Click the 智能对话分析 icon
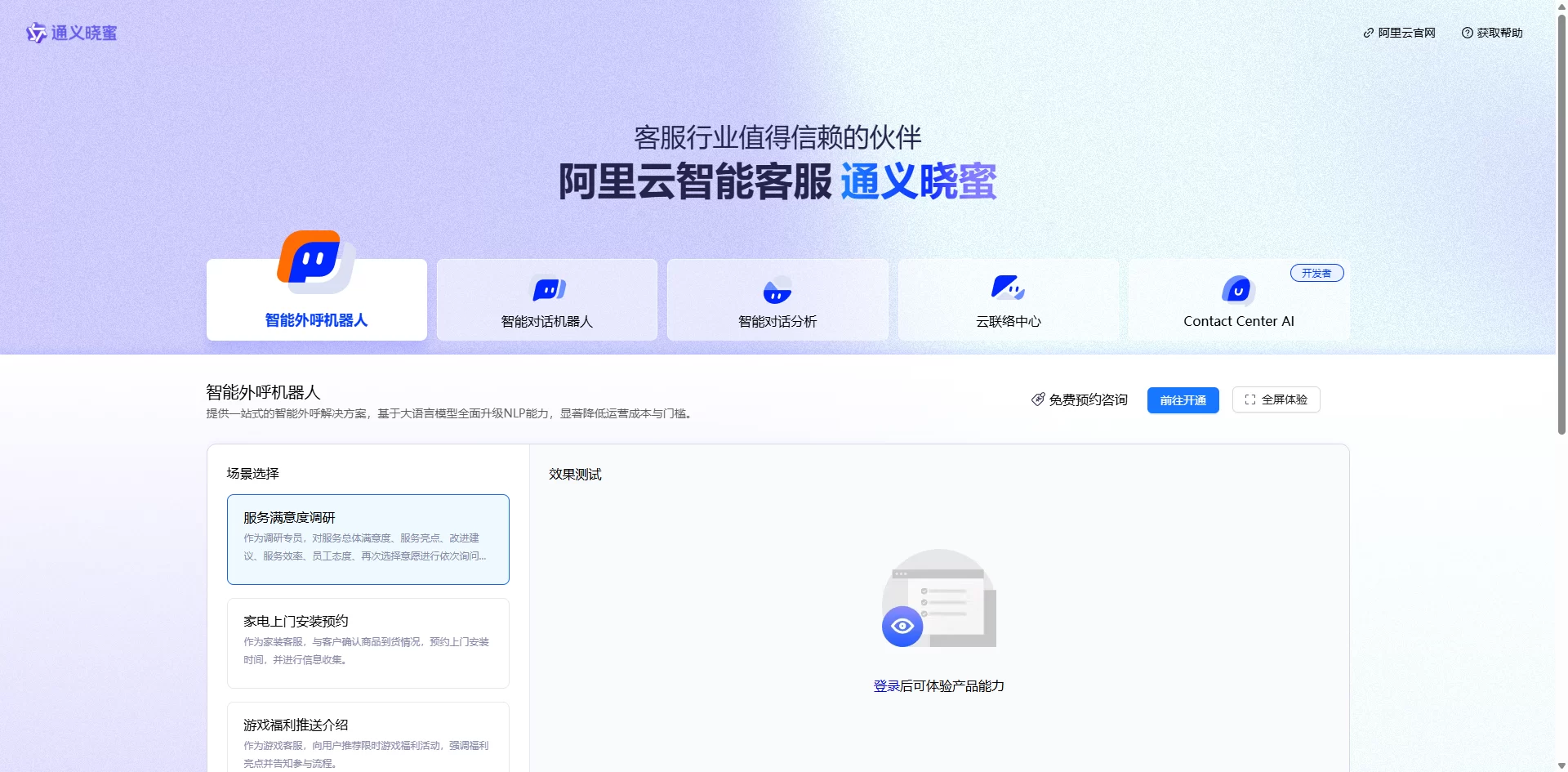 pyautogui.click(x=777, y=291)
